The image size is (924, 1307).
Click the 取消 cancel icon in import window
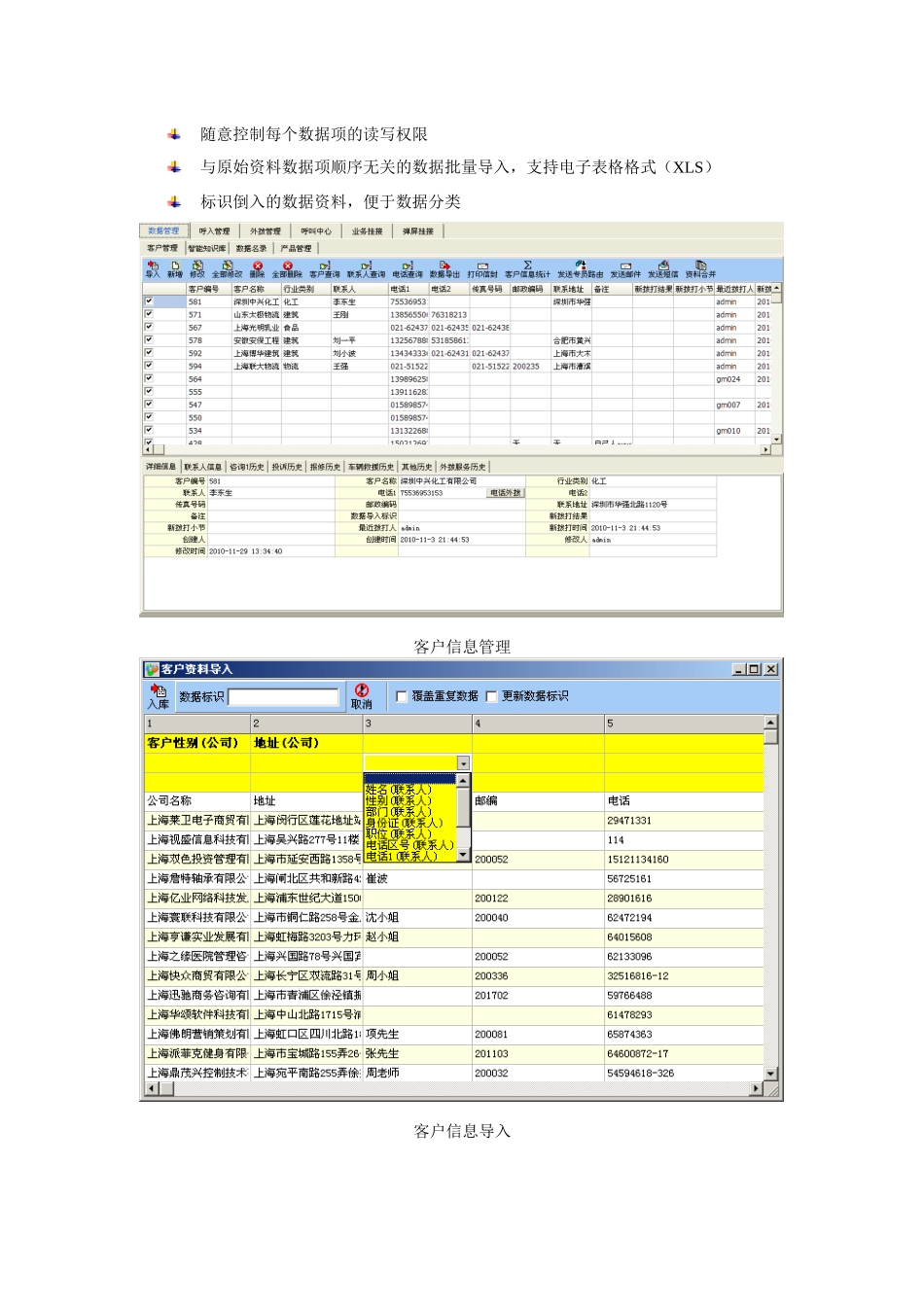[361, 696]
